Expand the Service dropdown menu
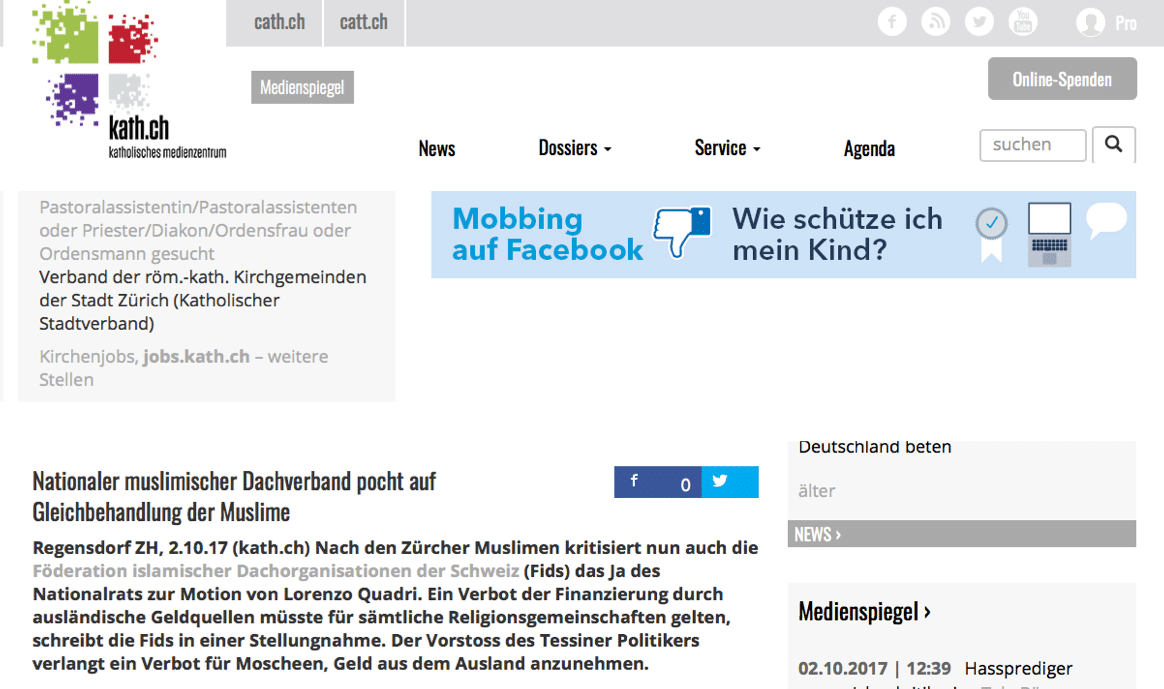 [727, 148]
